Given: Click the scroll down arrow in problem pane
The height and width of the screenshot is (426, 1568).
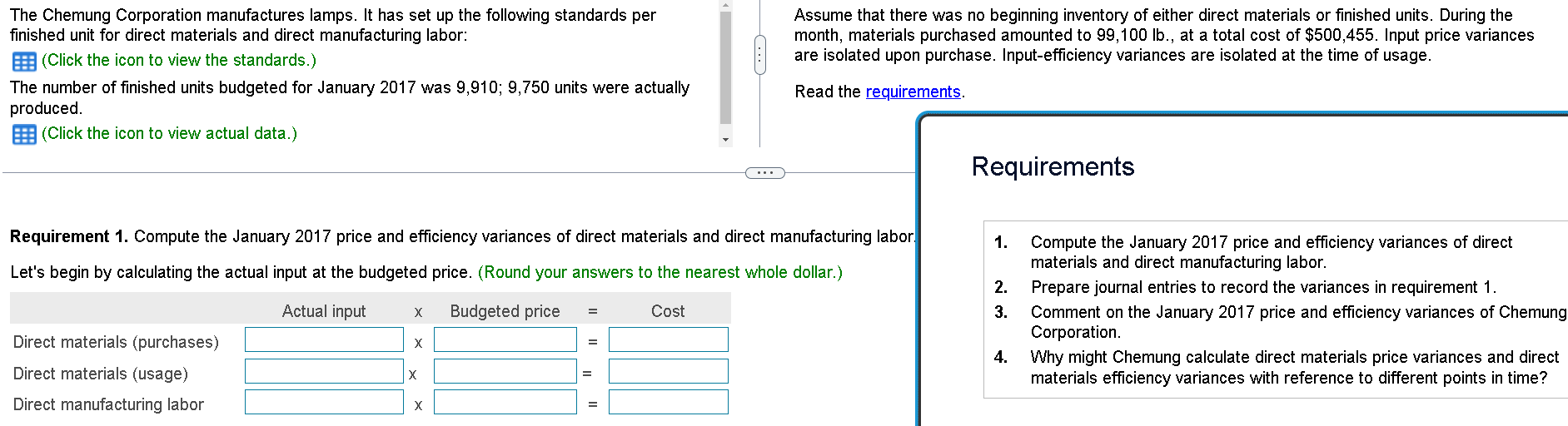Looking at the screenshot, I should (x=725, y=140).
